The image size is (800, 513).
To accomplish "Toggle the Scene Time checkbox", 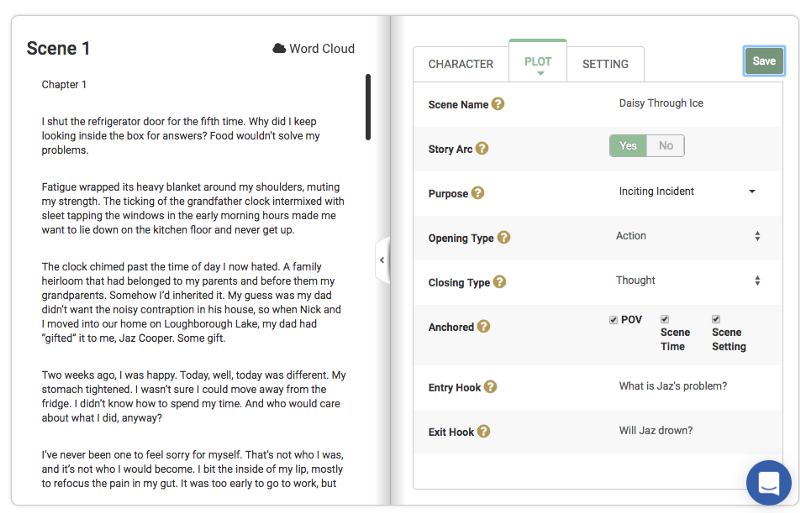I will coord(665,320).
